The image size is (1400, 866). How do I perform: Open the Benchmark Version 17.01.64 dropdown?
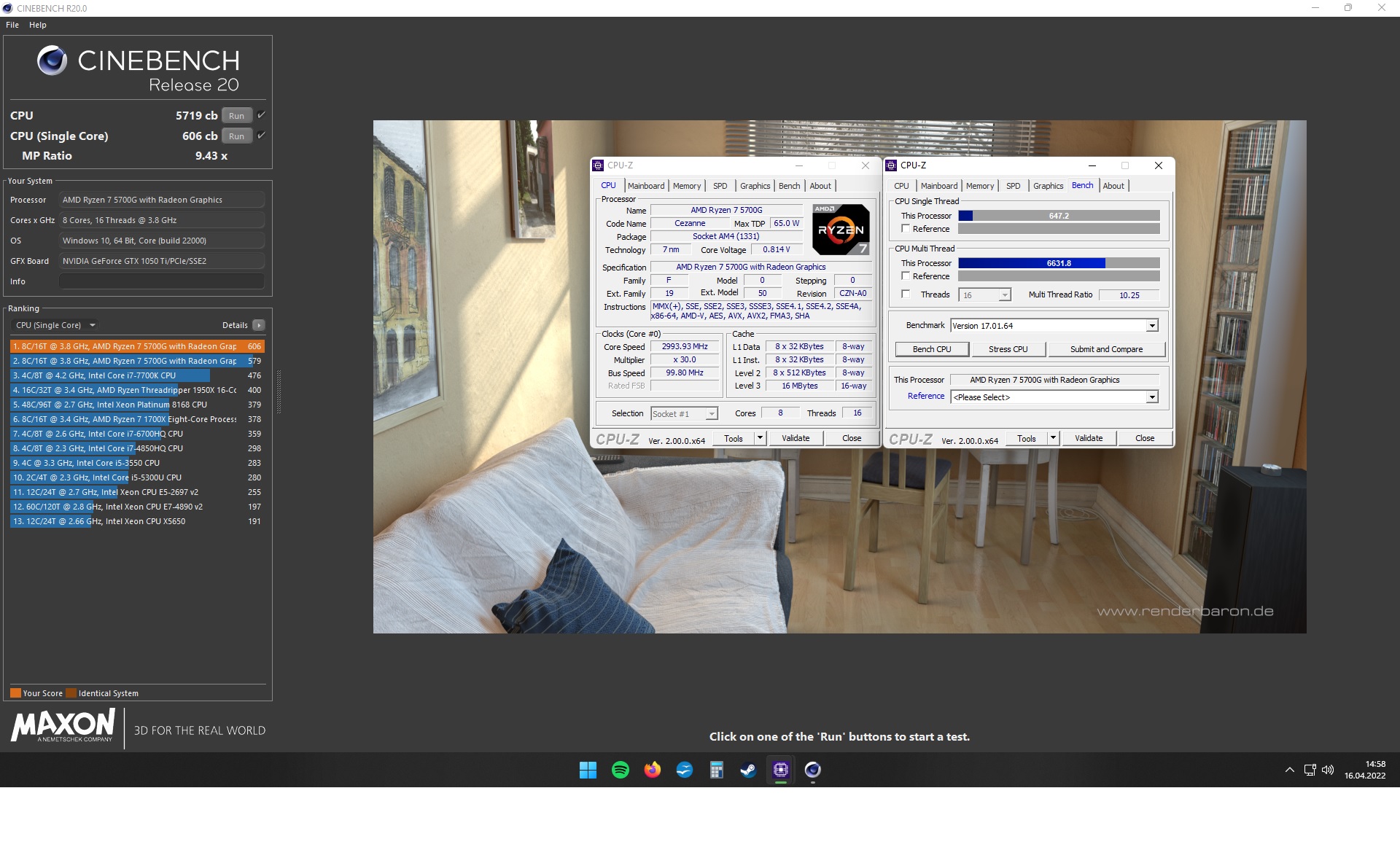coord(1152,325)
